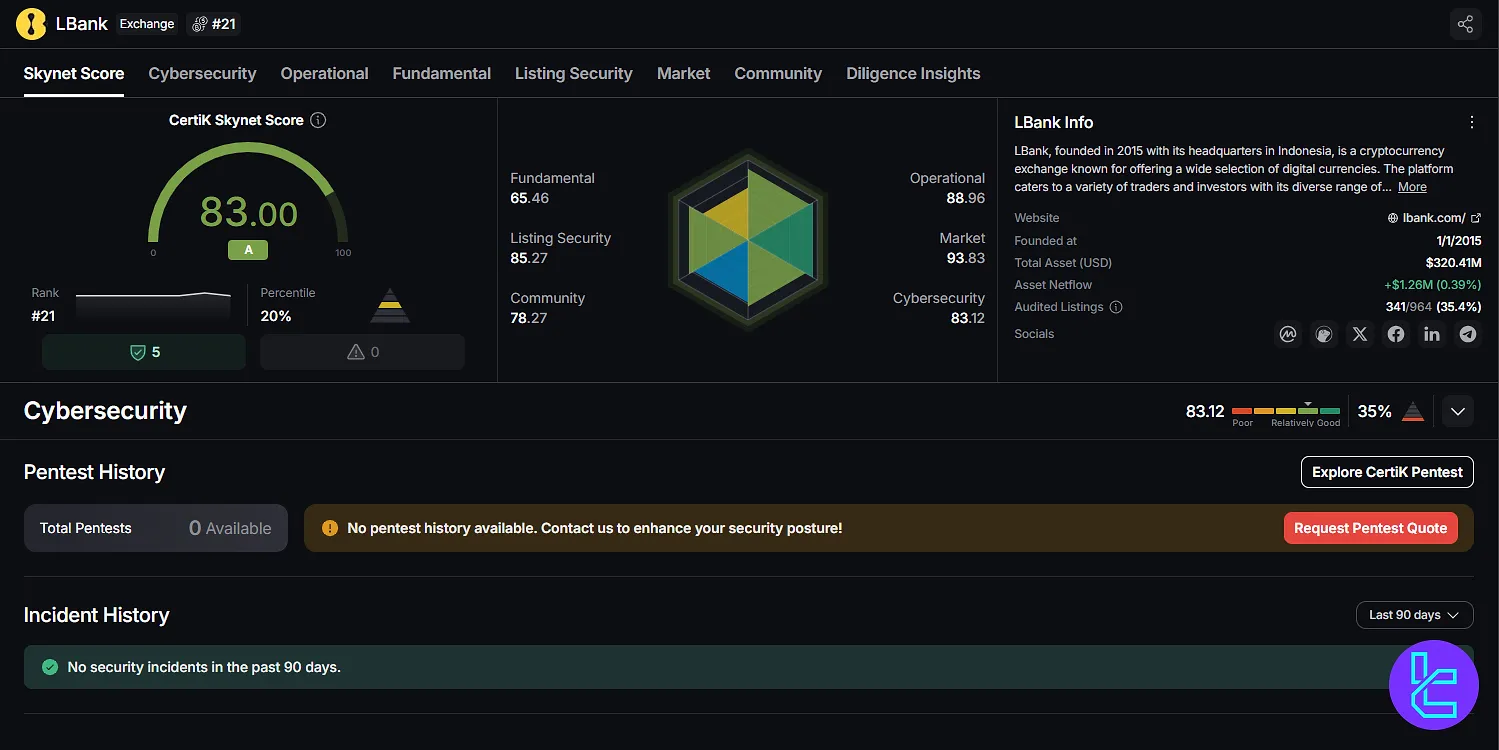Click the warning 0 alerts badge
Viewport: 1499px width, 750px height.
[x=362, y=352]
